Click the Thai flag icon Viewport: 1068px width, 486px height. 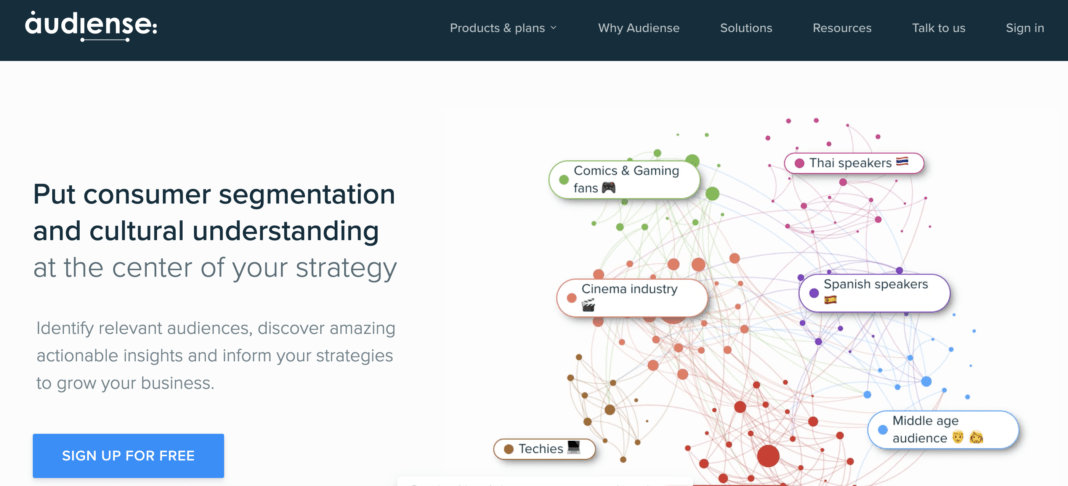(902, 162)
